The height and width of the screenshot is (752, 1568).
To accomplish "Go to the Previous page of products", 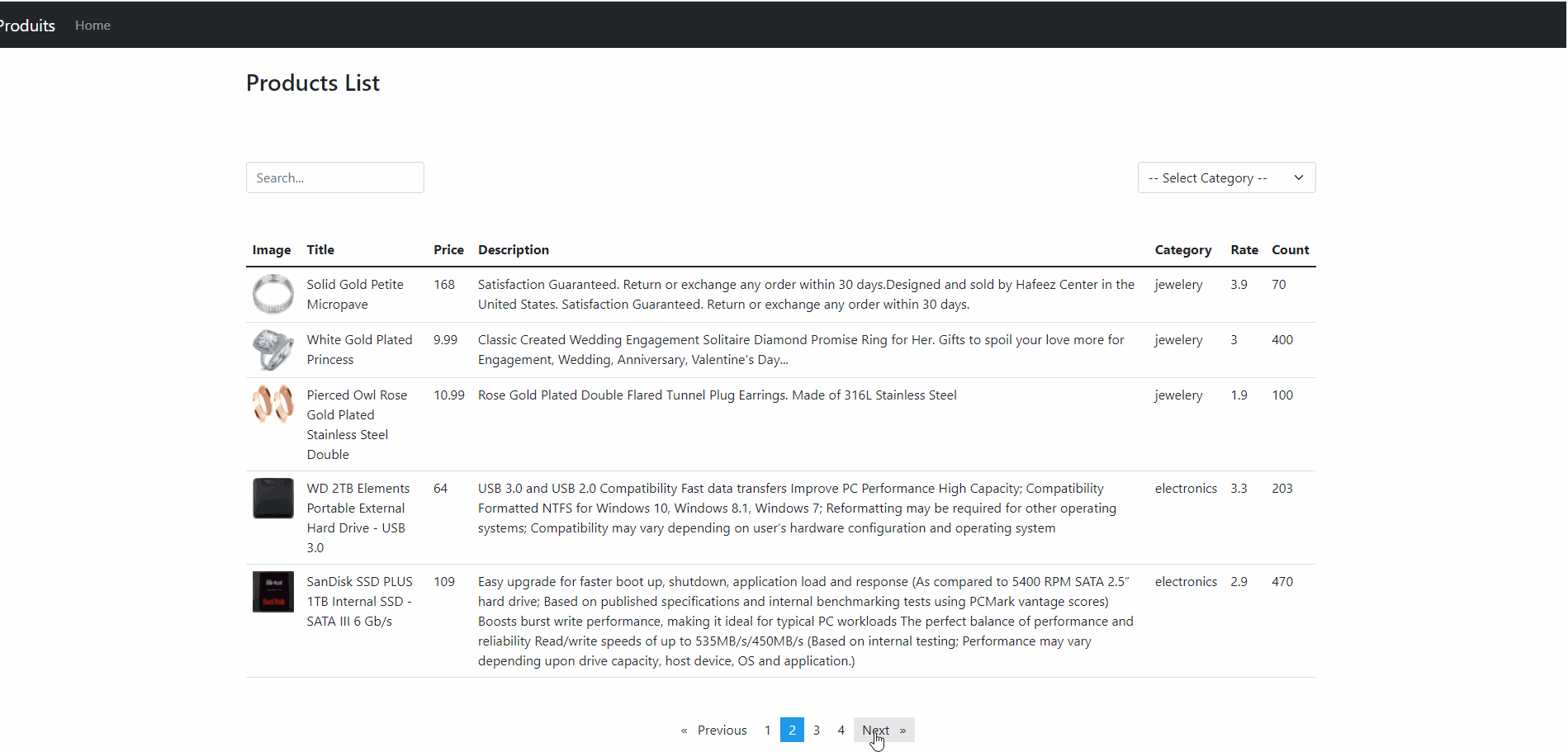I will 721,730.
